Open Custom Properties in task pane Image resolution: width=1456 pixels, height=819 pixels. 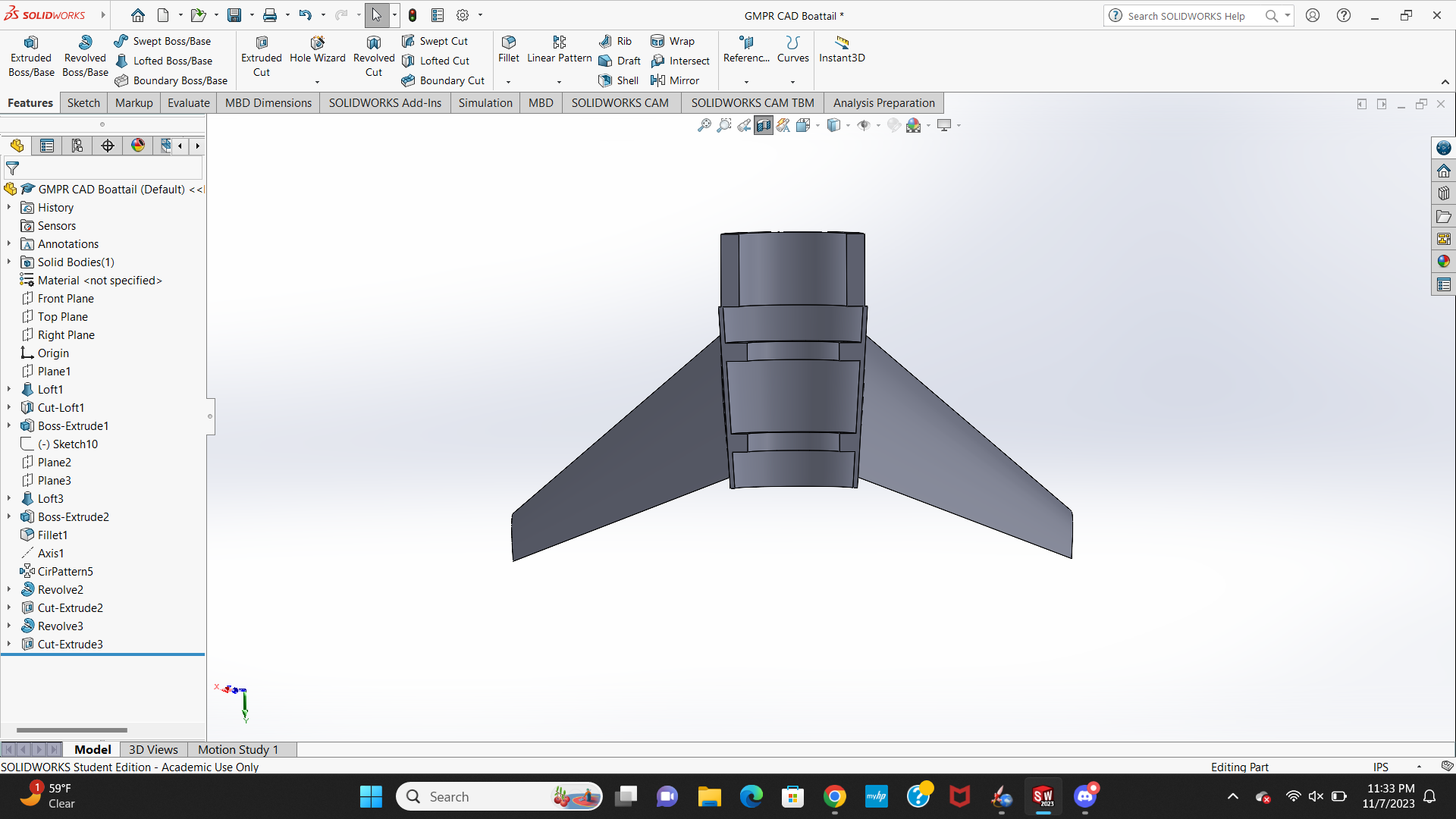(1443, 284)
